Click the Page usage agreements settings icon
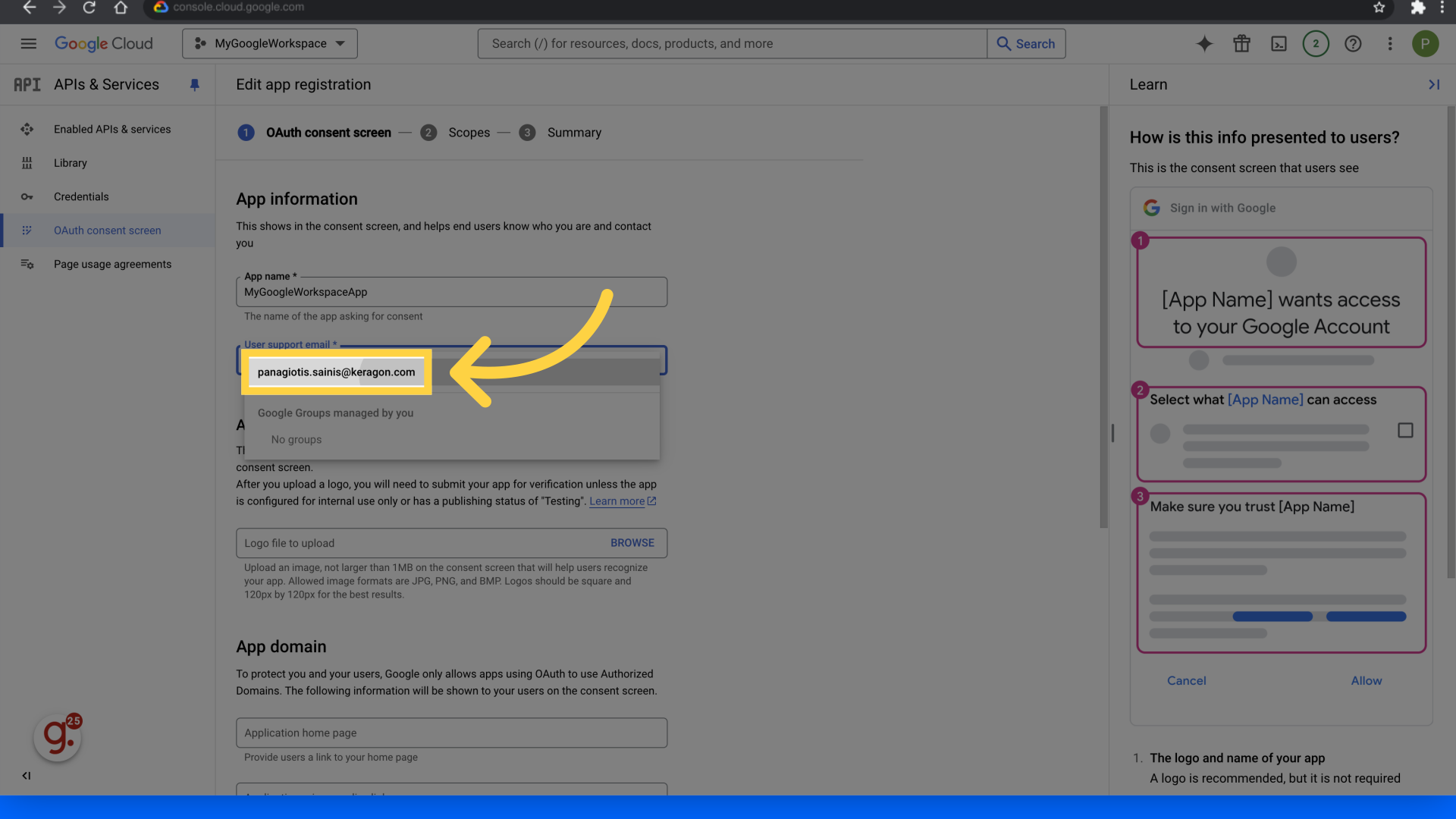The width and height of the screenshot is (1456, 819). coord(27,264)
